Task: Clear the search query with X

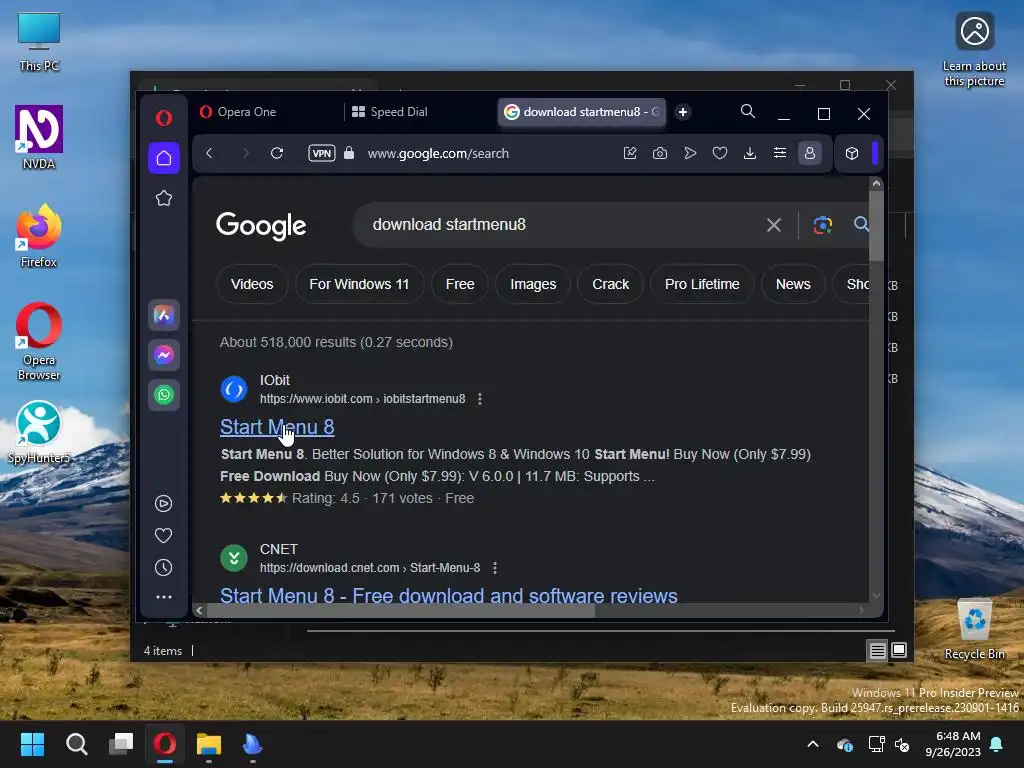Action: point(774,225)
